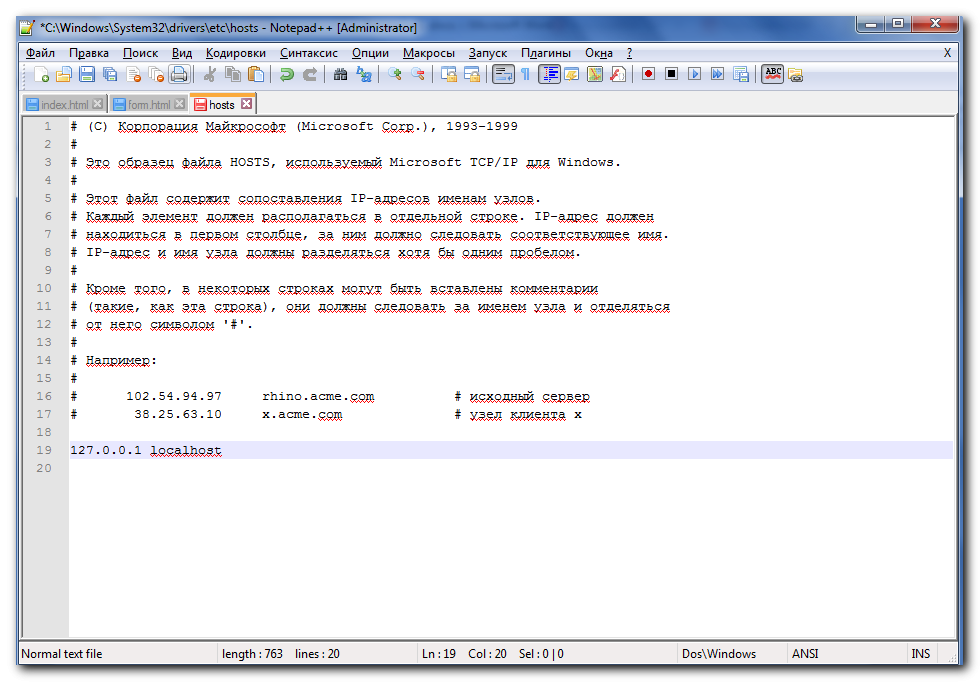Open the Кодировки menu
This screenshot has width=980, height=682.
point(236,53)
